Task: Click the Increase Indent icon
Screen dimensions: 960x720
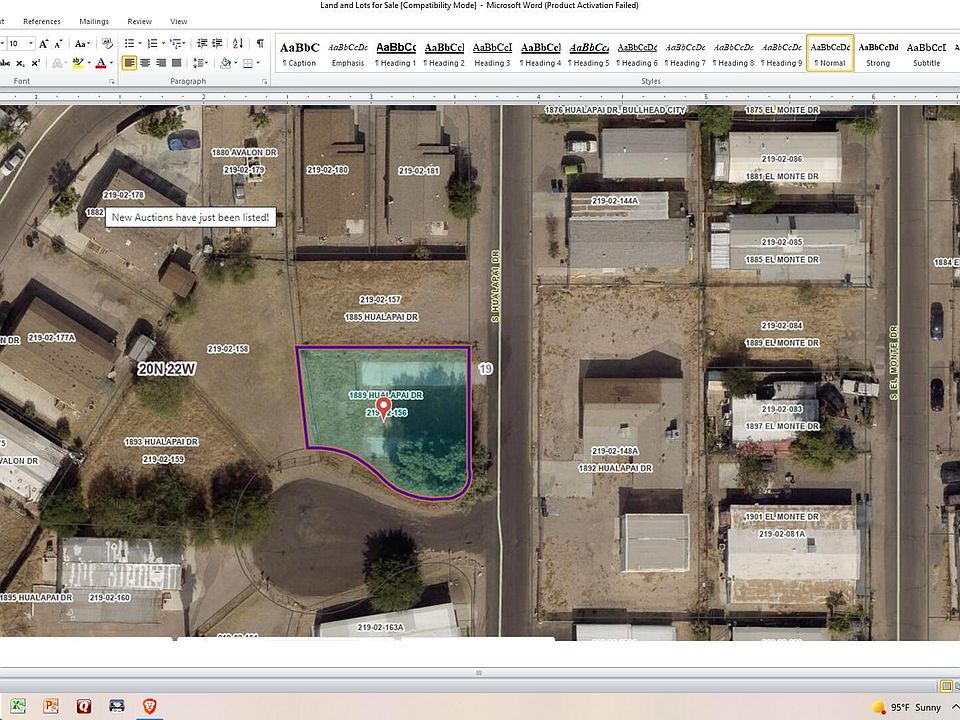Action: pyautogui.click(x=217, y=43)
